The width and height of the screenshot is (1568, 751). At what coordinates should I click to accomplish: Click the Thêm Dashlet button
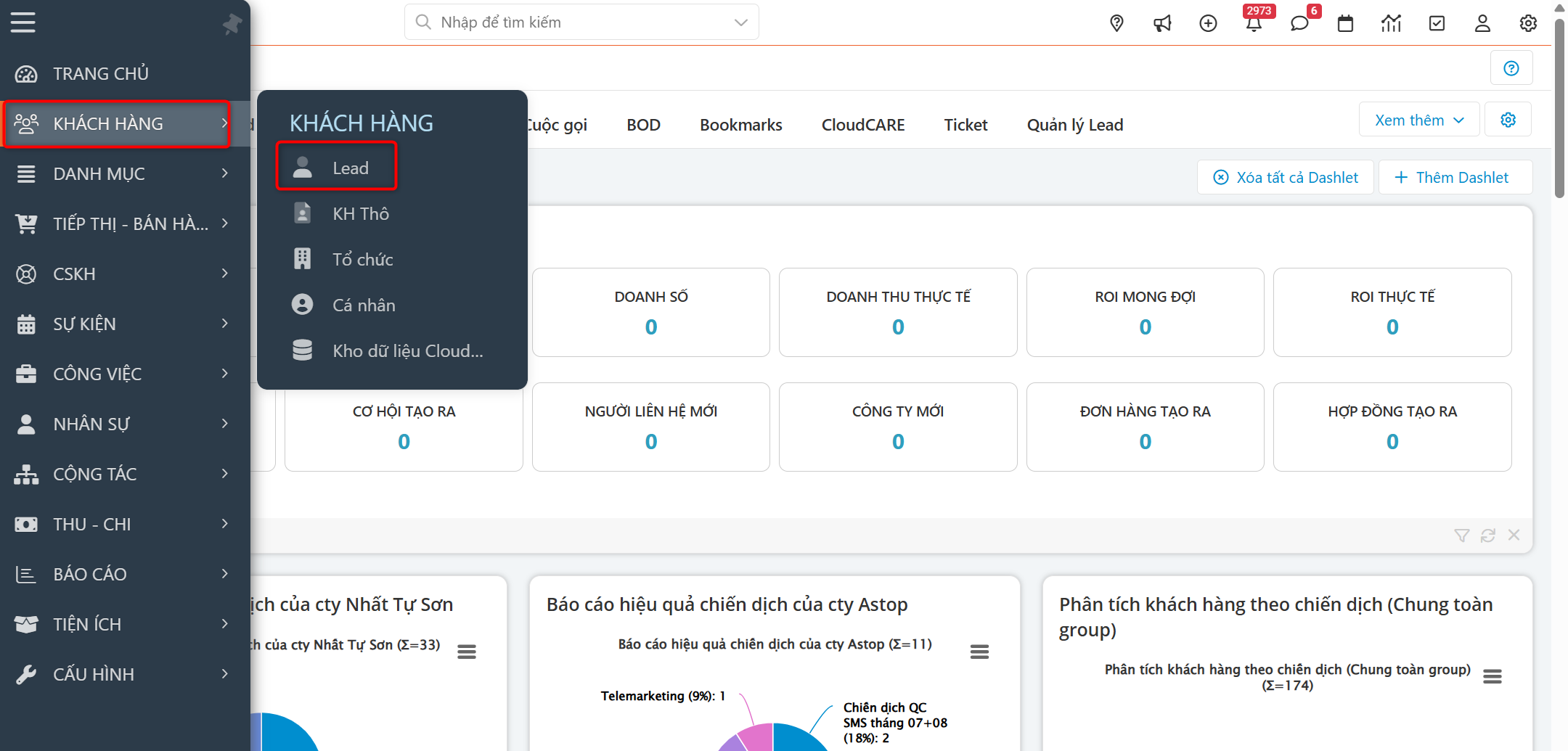[1454, 178]
